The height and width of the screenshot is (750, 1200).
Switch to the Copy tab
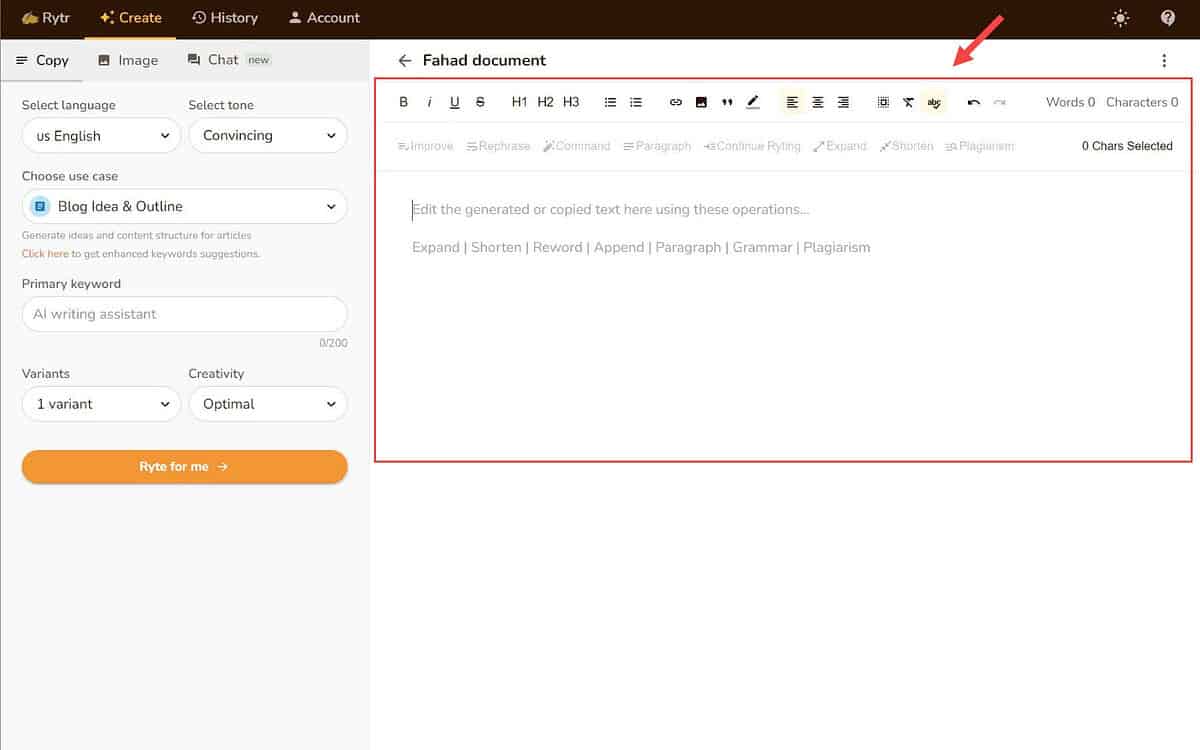[42, 60]
